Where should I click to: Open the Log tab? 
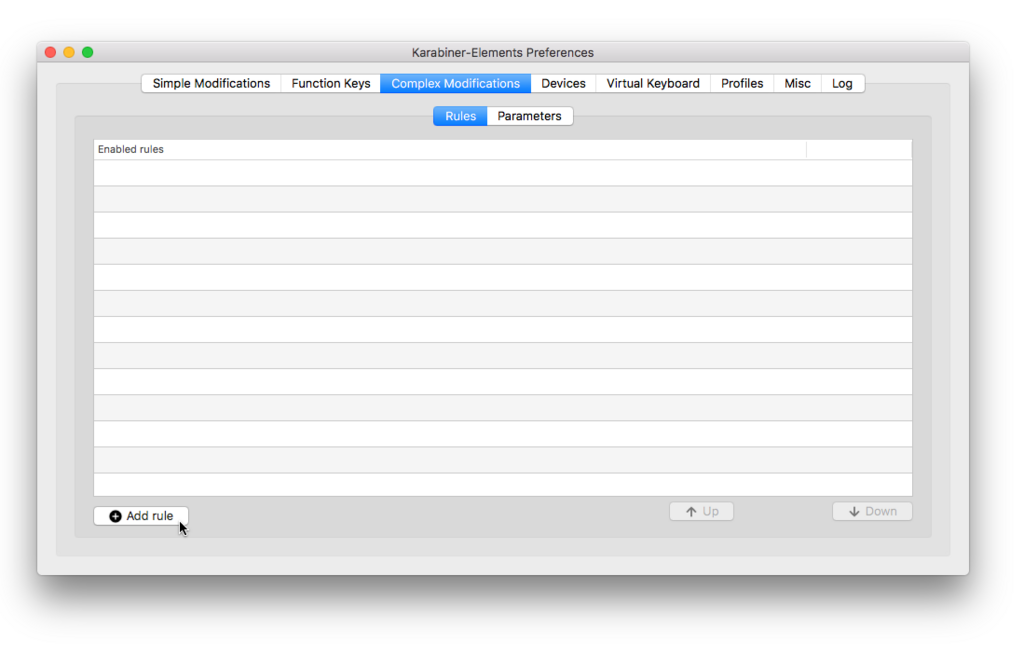pyautogui.click(x=842, y=84)
